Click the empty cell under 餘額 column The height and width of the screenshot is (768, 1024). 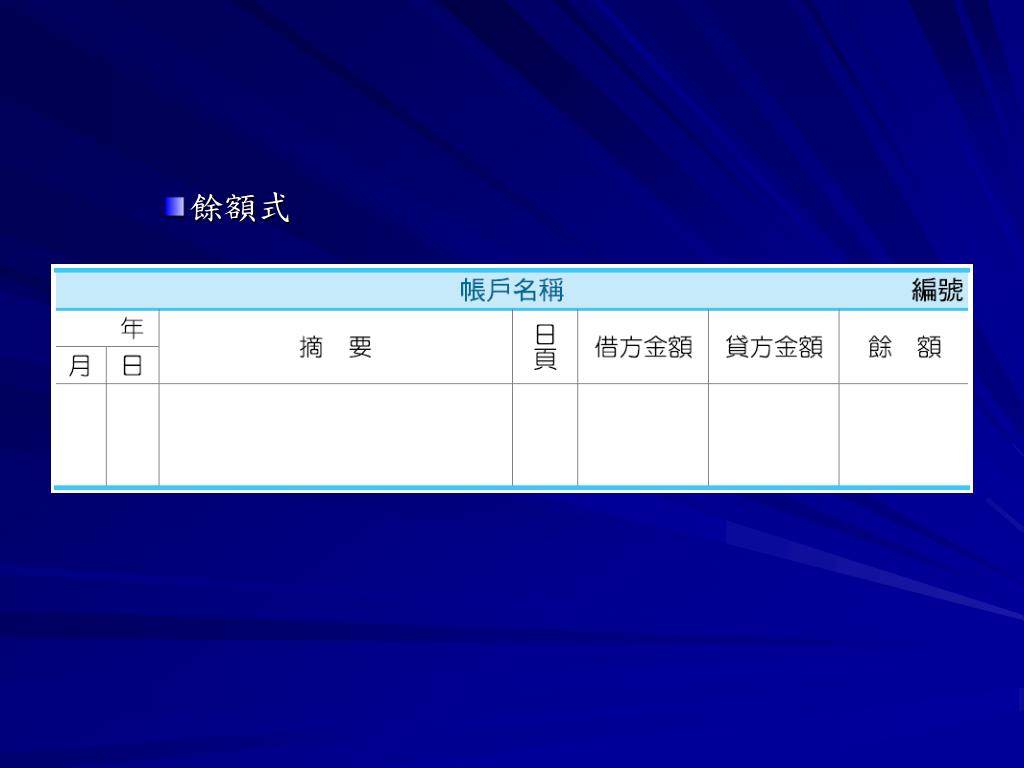(x=904, y=434)
